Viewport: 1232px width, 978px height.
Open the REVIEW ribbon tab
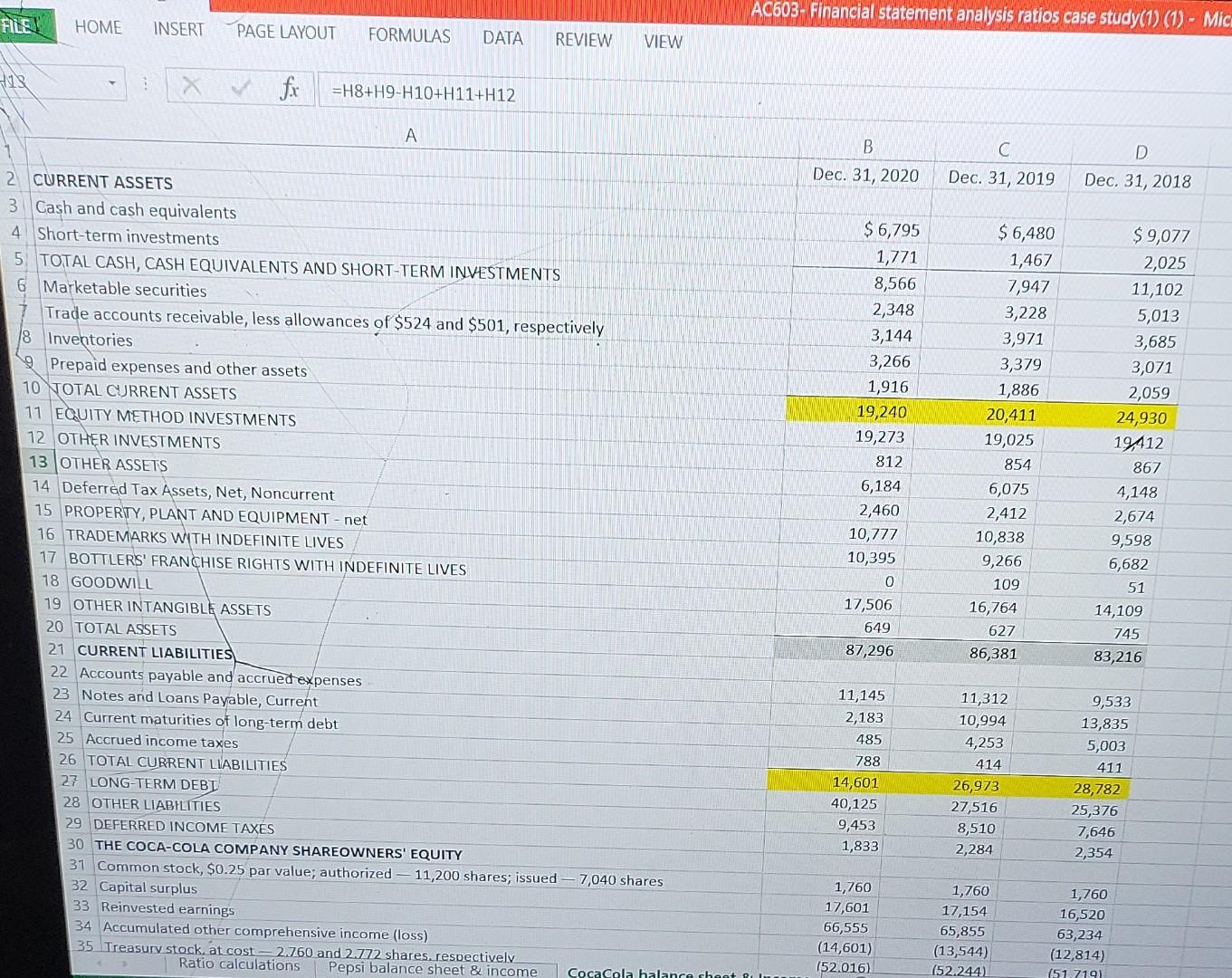coord(582,40)
